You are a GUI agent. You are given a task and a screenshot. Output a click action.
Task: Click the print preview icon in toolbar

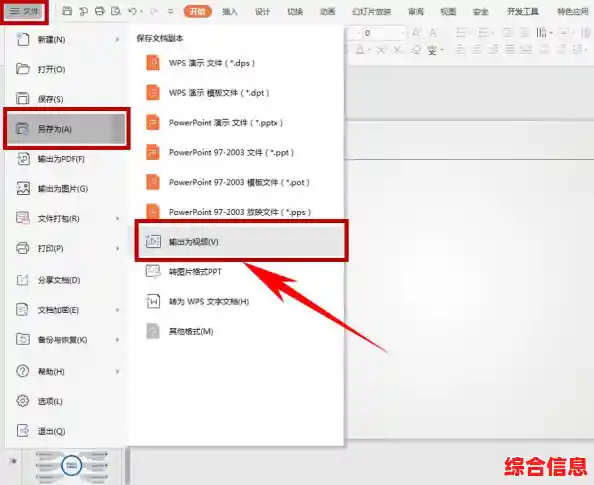click(x=116, y=11)
